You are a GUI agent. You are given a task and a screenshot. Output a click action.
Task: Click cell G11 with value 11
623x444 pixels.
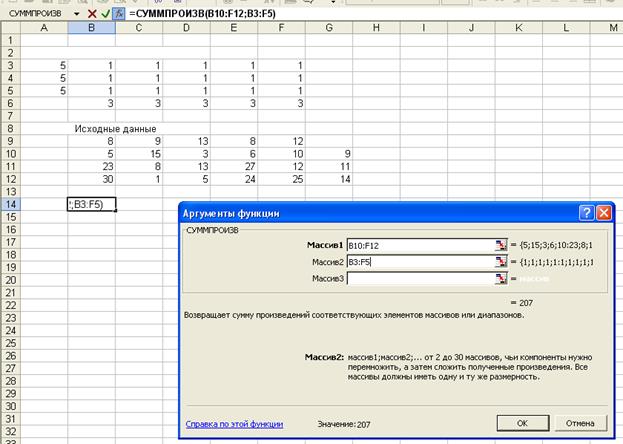tap(329, 167)
